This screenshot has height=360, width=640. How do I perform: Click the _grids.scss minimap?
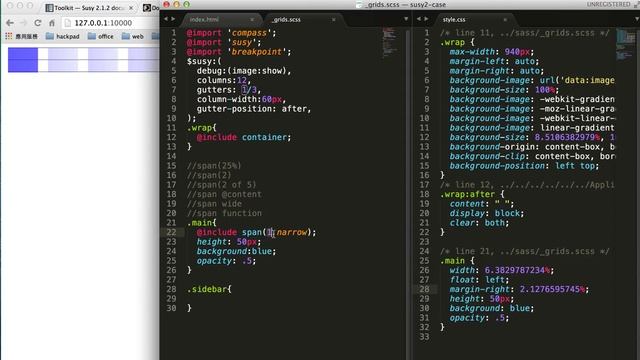tap(389, 42)
